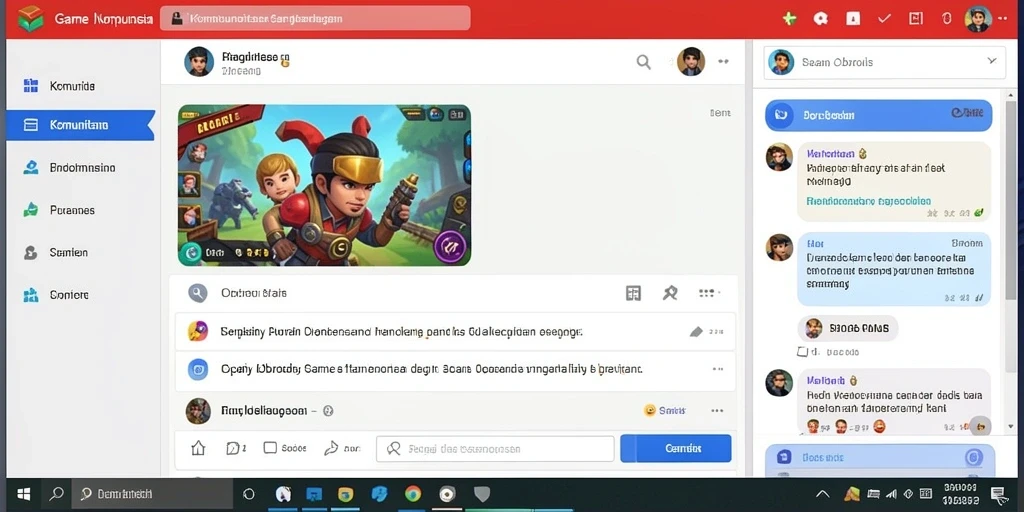Expand the Seam Obrorils dropdown chevron
The image size is (1024, 512).
click(x=992, y=61)
